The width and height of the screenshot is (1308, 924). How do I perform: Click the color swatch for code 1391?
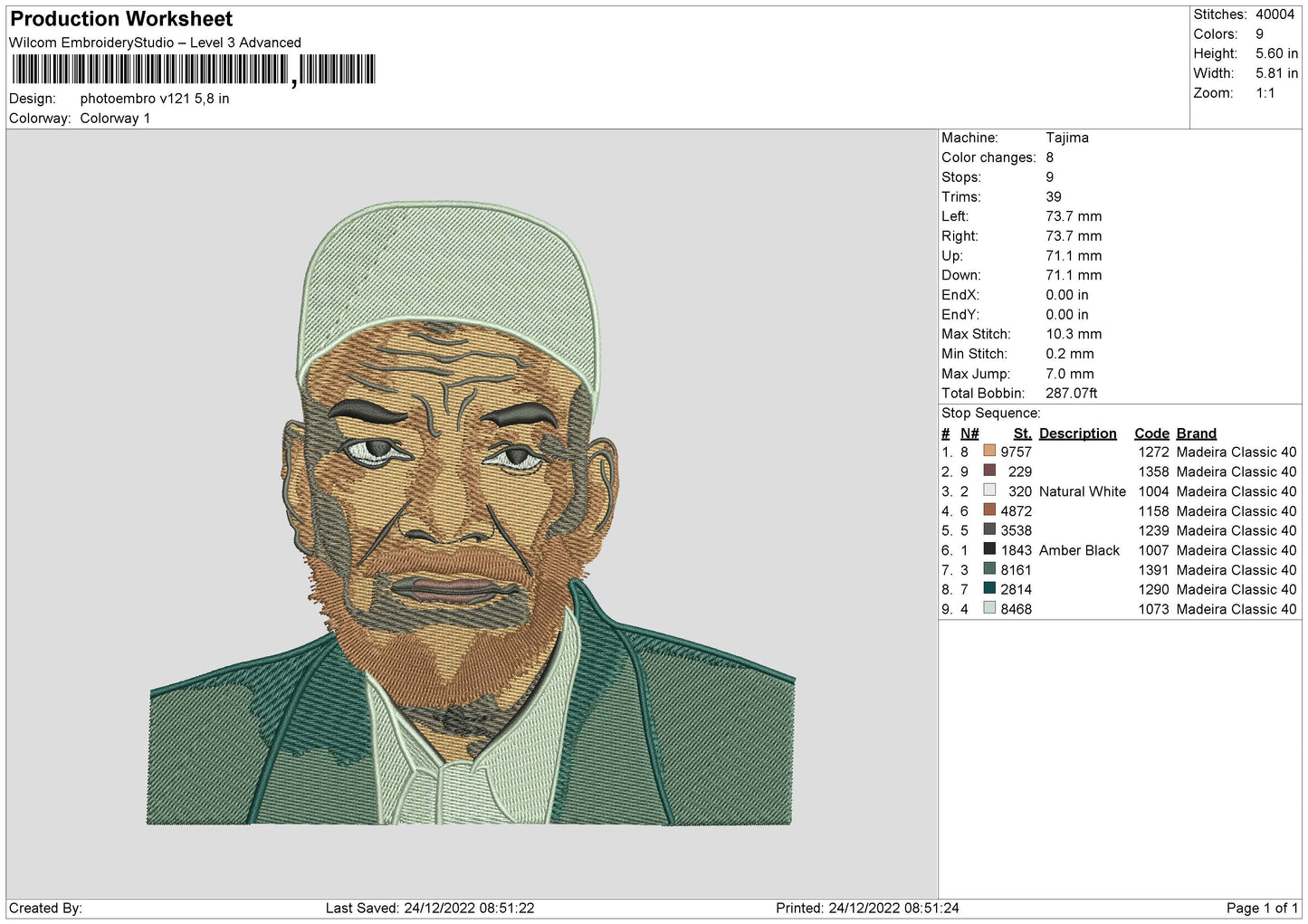tap(989, 569)
